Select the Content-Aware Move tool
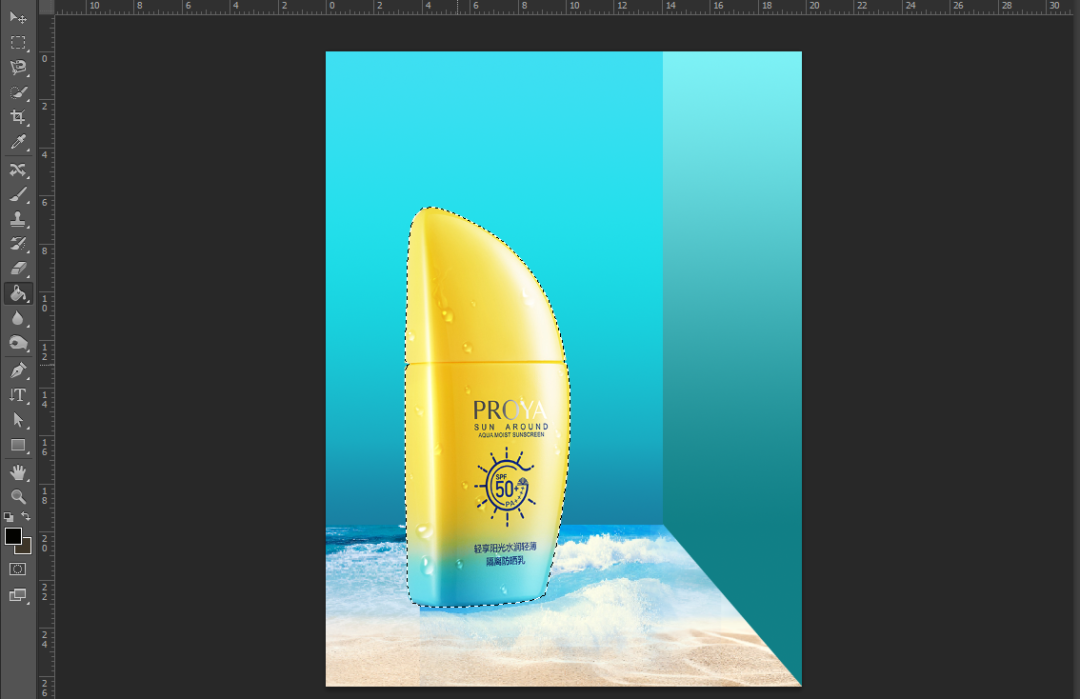 18,169
